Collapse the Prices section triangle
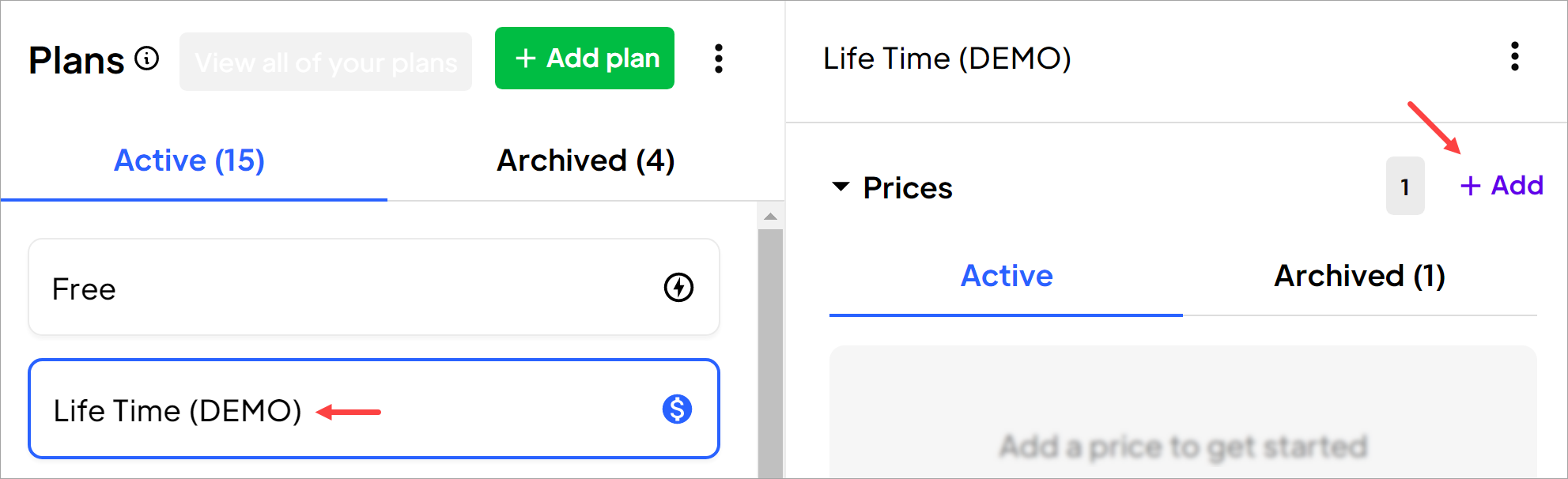The height and width of the screenshot is (479, 1568). pyautogui.click(x=841, y=187)
